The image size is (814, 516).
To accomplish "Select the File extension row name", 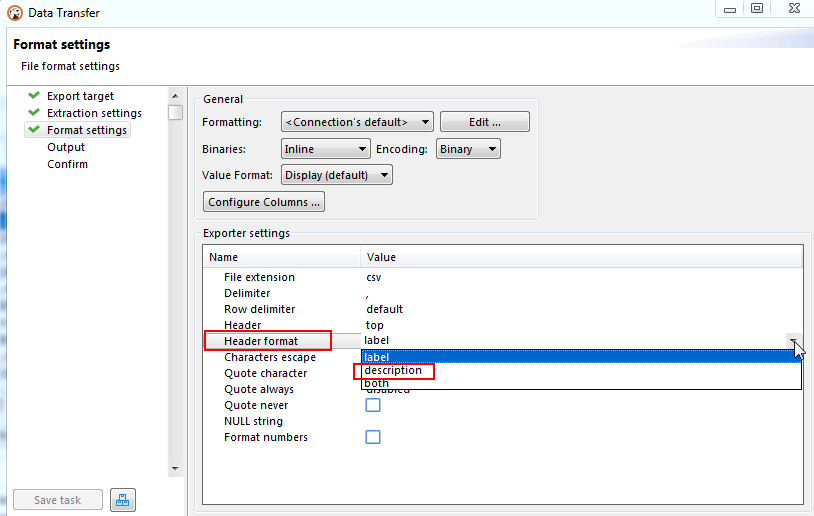I will 259,277.
